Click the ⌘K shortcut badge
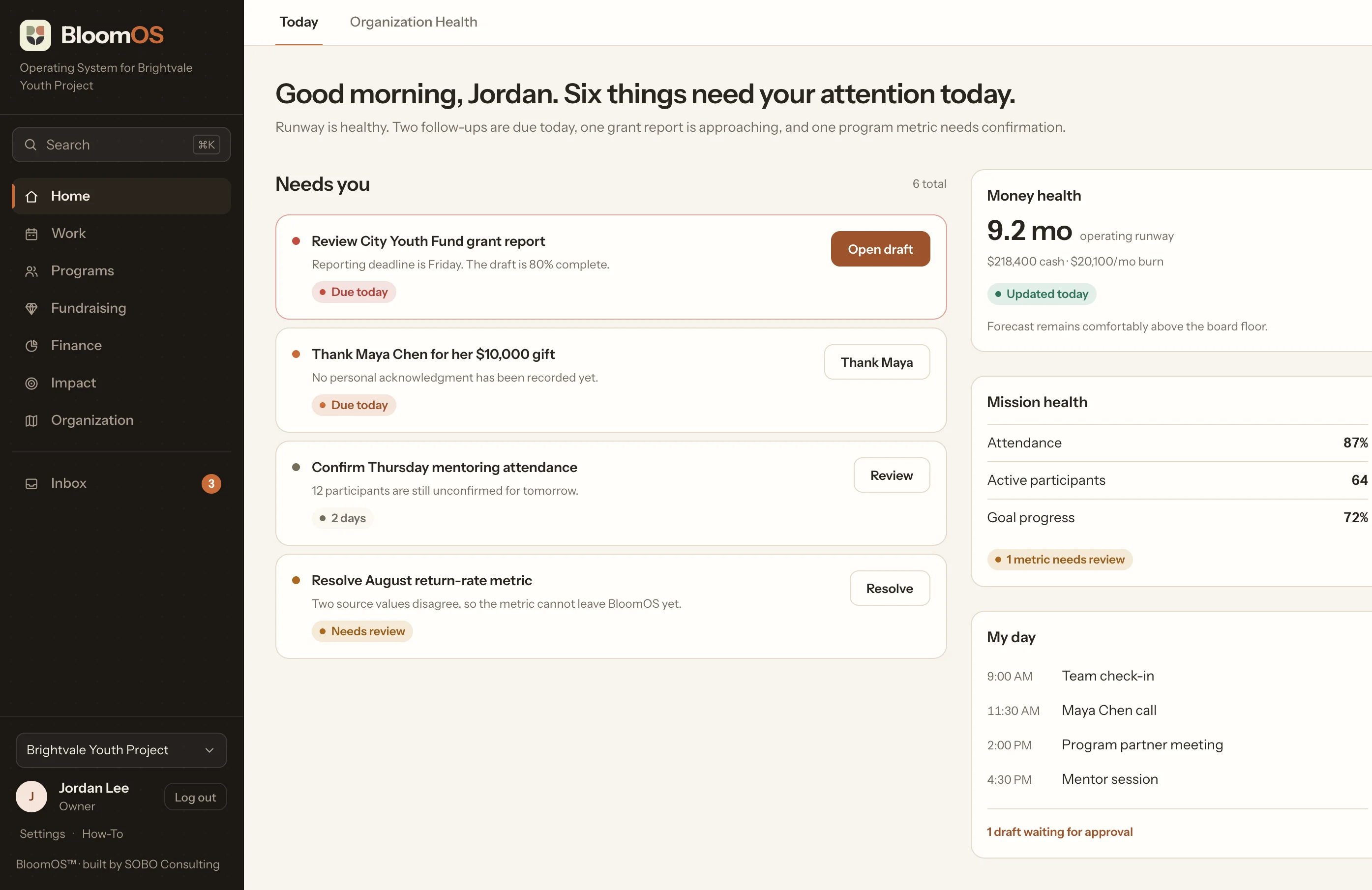 pos(207,145)
